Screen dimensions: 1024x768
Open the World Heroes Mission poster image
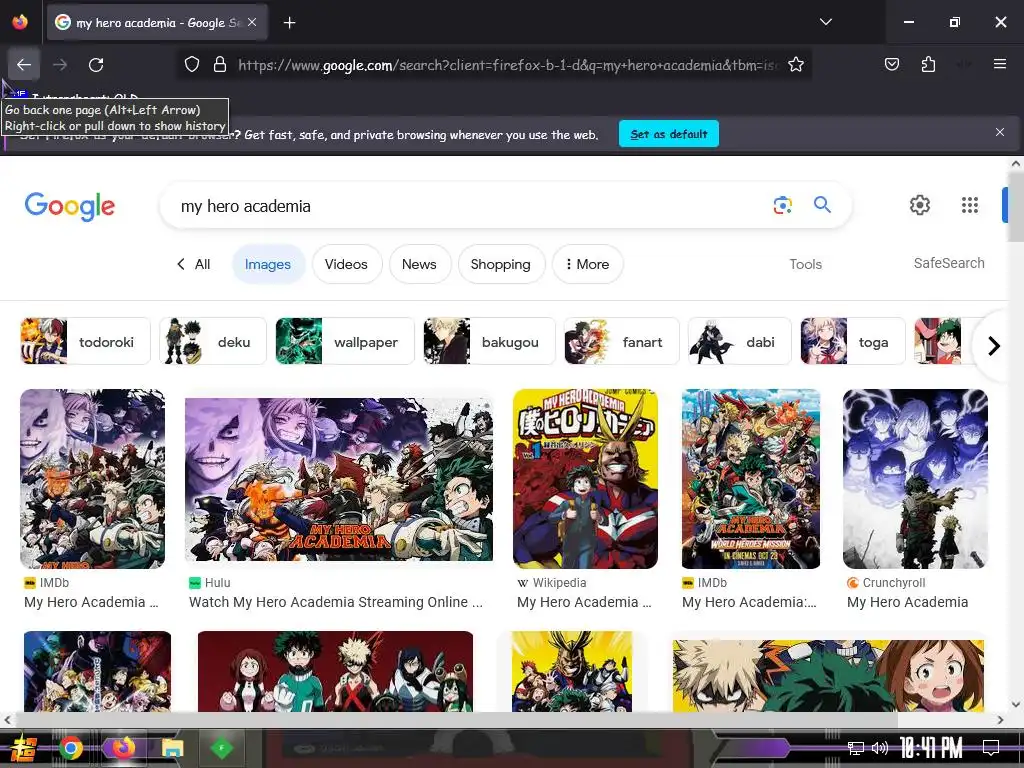[x=751, y=479]
